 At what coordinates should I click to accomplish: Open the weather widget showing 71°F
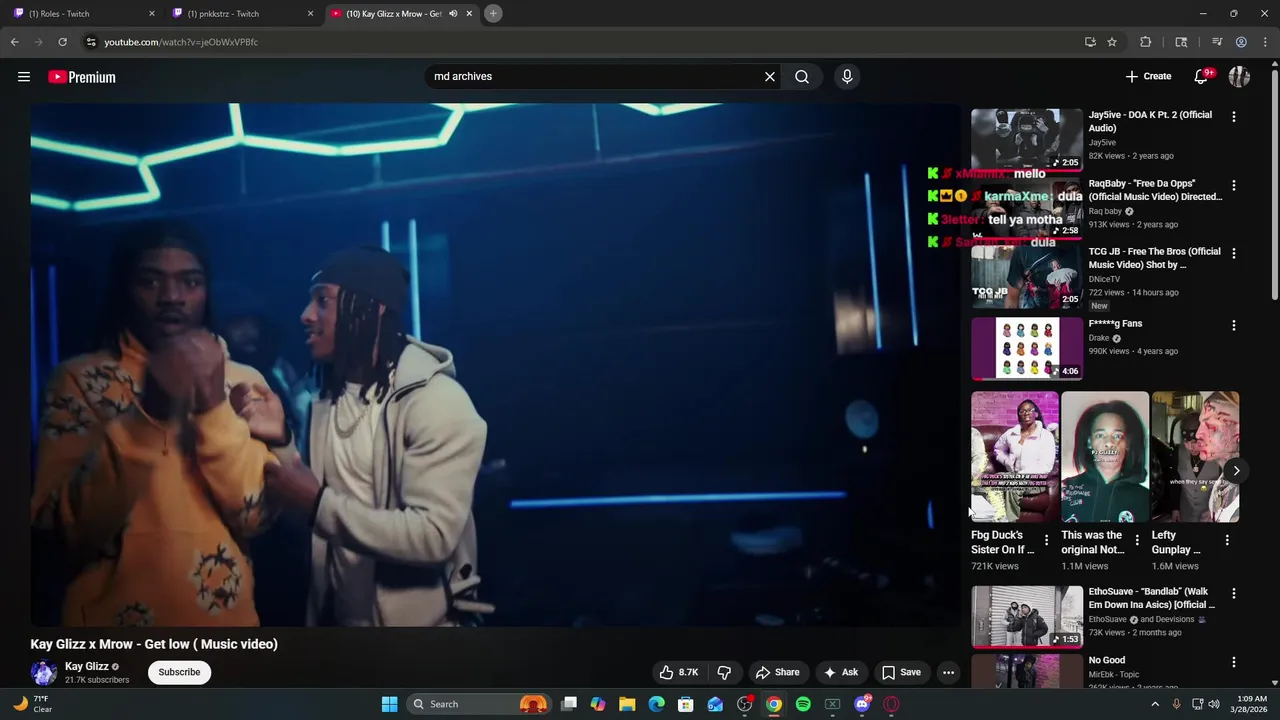32,704
